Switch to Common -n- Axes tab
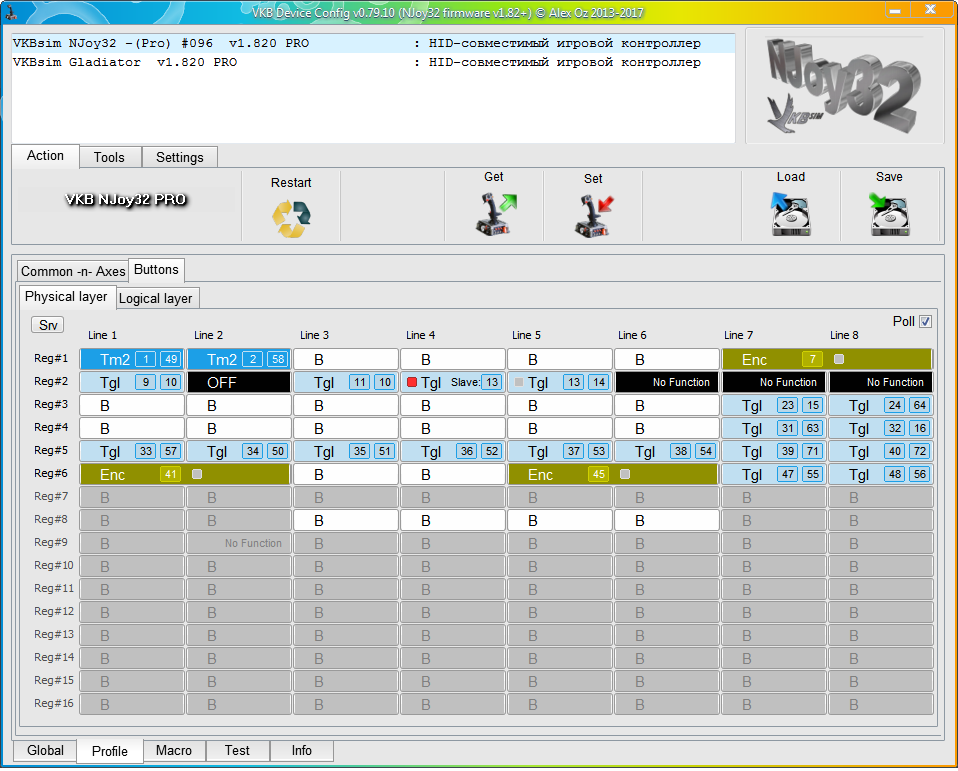This screenshot has height=771, width=958. point(73,271)
